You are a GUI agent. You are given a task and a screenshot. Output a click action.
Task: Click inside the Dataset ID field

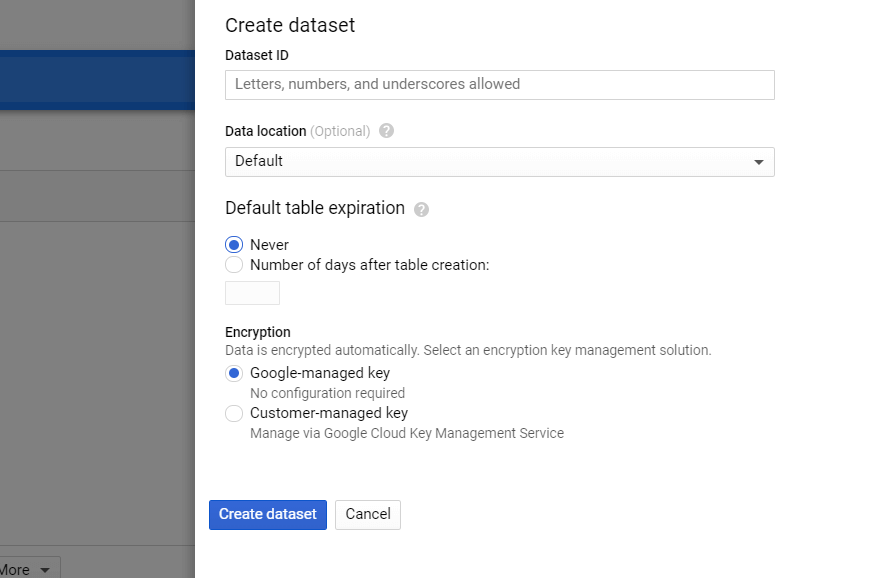click(x=499, y=85)
